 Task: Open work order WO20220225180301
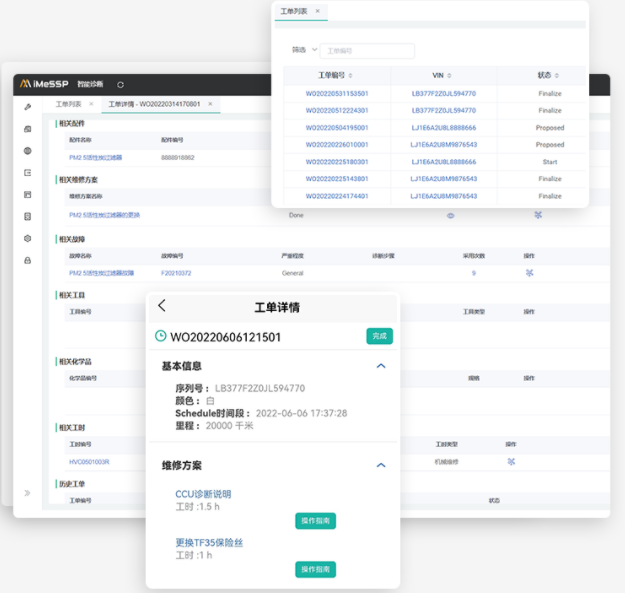(x=337, y=162)
